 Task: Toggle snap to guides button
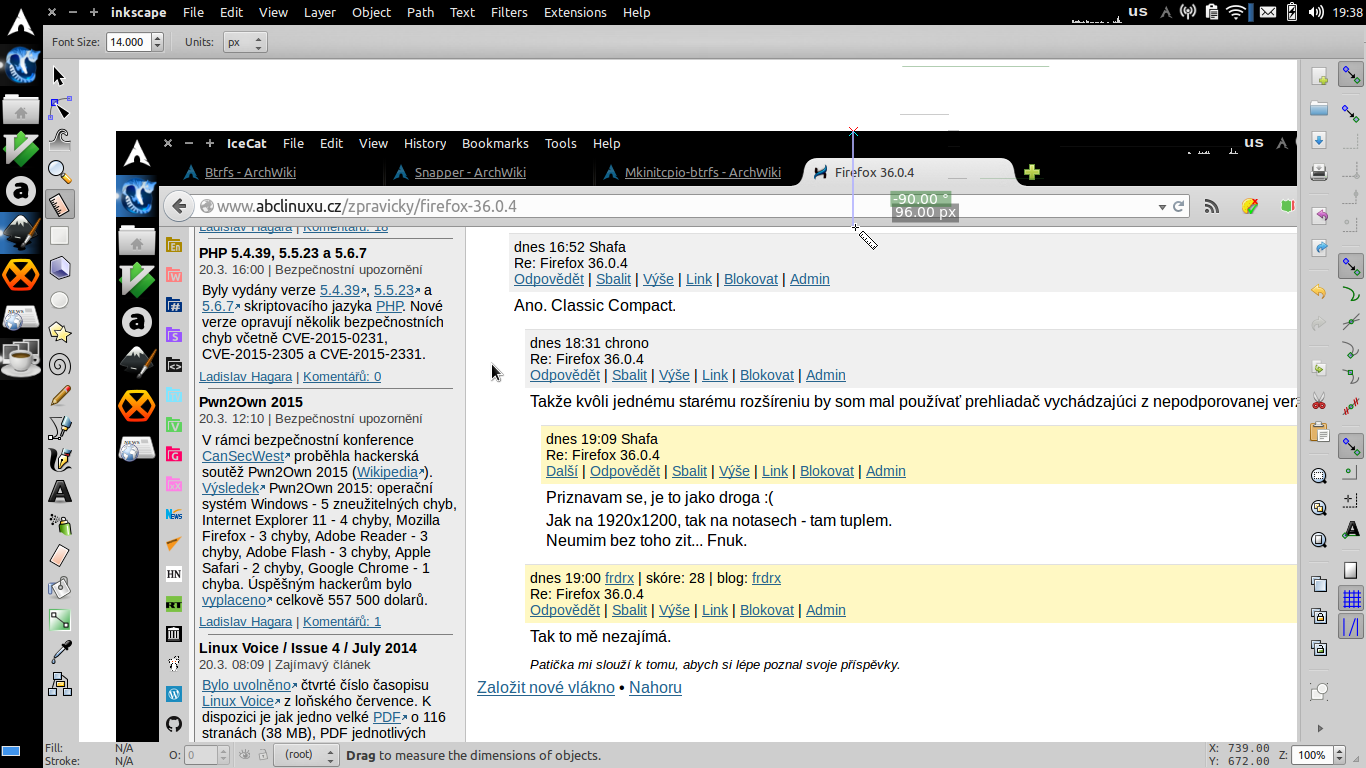click(x=1351, y=627)
